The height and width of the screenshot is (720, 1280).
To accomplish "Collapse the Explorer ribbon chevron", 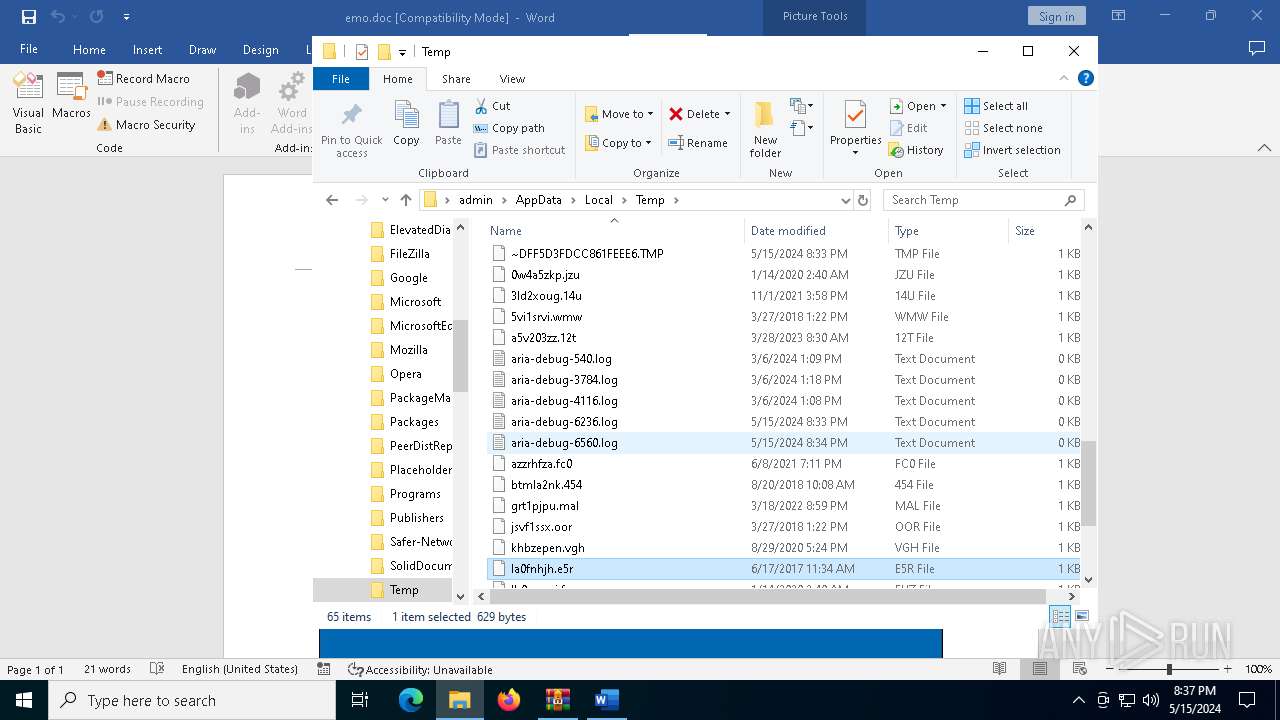I will pyautogui.click(x=1064, y=78).
